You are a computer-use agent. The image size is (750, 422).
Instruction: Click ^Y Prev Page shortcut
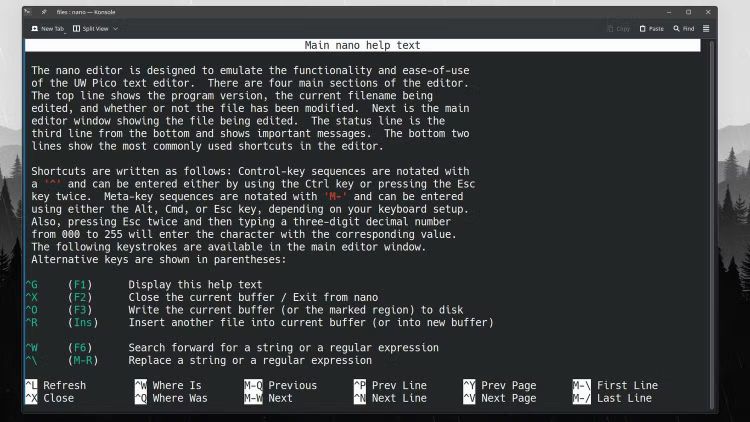pyautogui.click(x=499, y=385)
